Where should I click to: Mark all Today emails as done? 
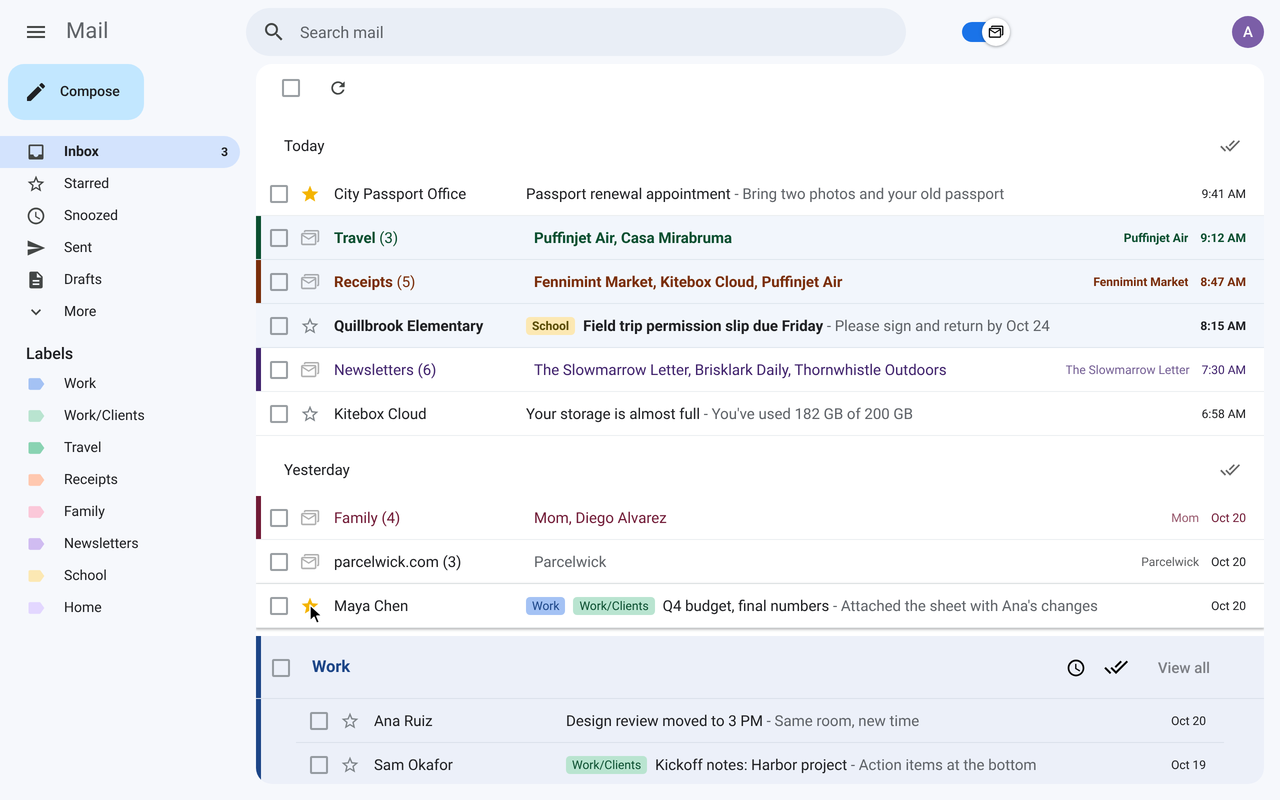pyautogui.click(x=1230, y=146)
